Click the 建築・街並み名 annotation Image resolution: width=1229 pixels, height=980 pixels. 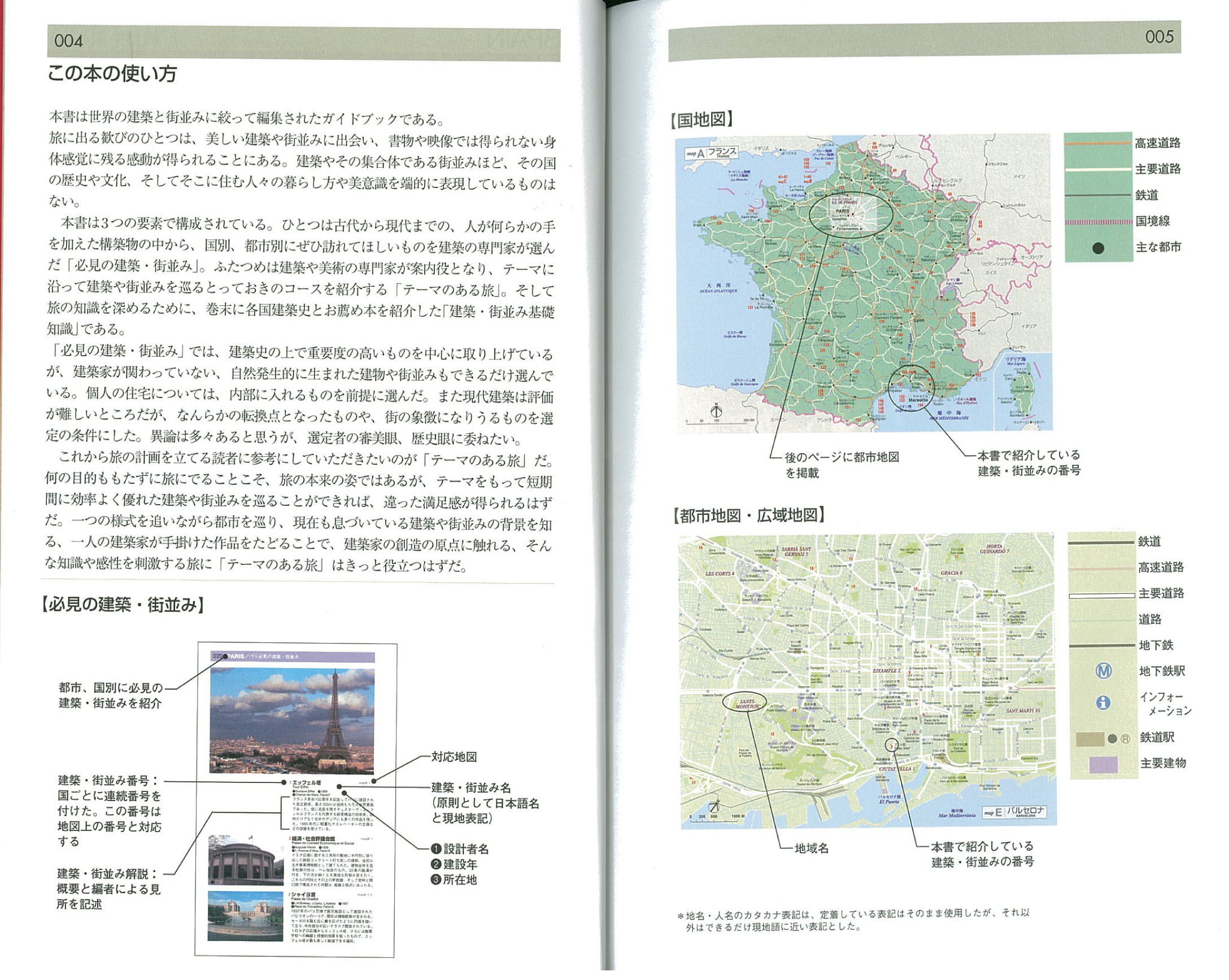pyautogui.click(x=485, y=803)
